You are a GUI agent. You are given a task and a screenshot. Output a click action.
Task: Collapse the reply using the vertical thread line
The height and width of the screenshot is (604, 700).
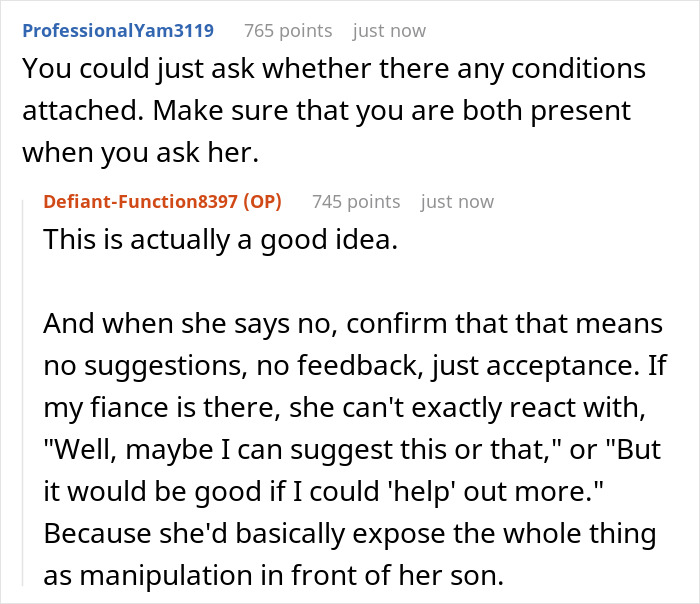[24, 400]
